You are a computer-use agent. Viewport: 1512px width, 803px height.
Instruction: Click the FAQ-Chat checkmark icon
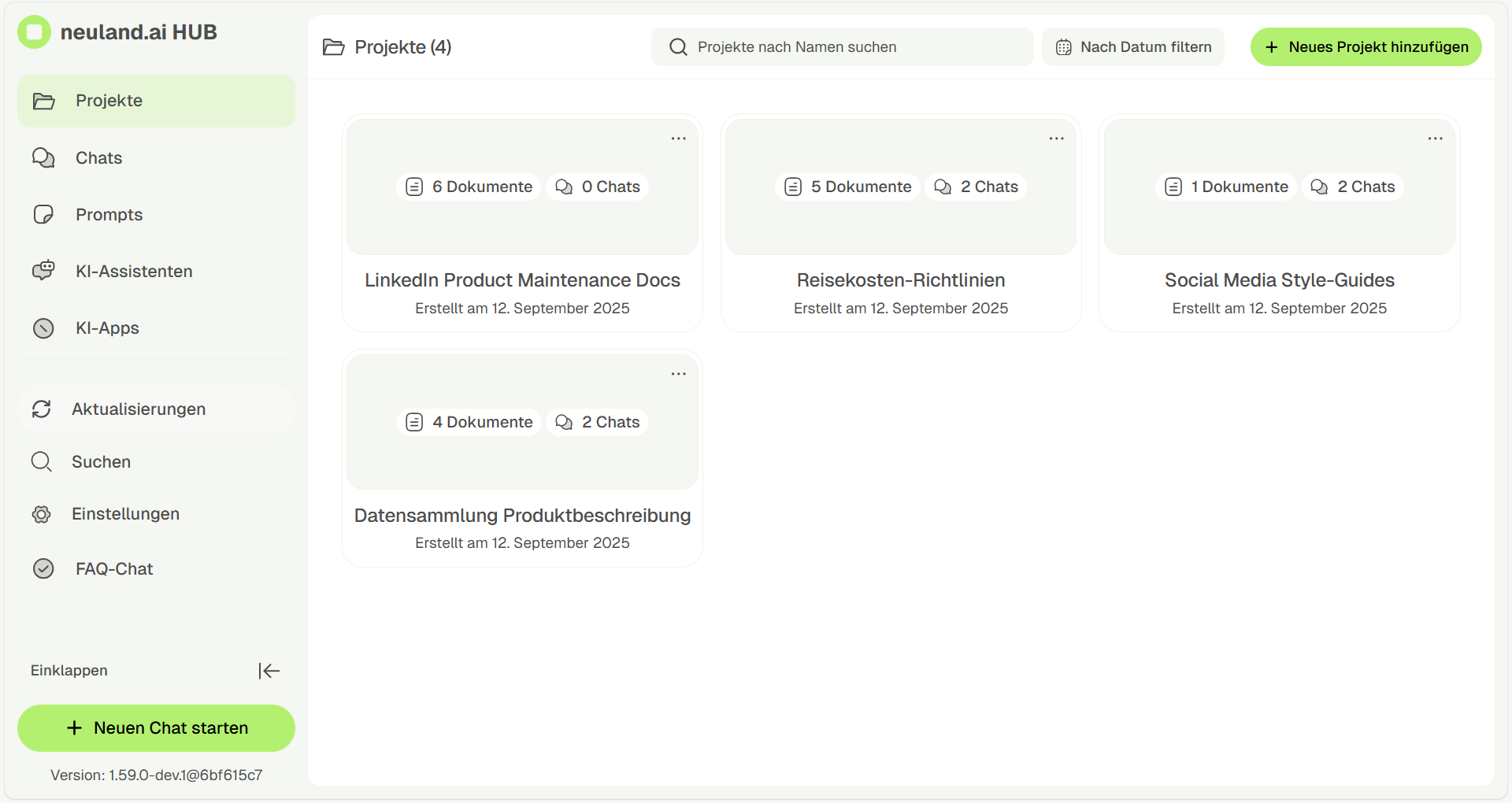pos(43,568)
